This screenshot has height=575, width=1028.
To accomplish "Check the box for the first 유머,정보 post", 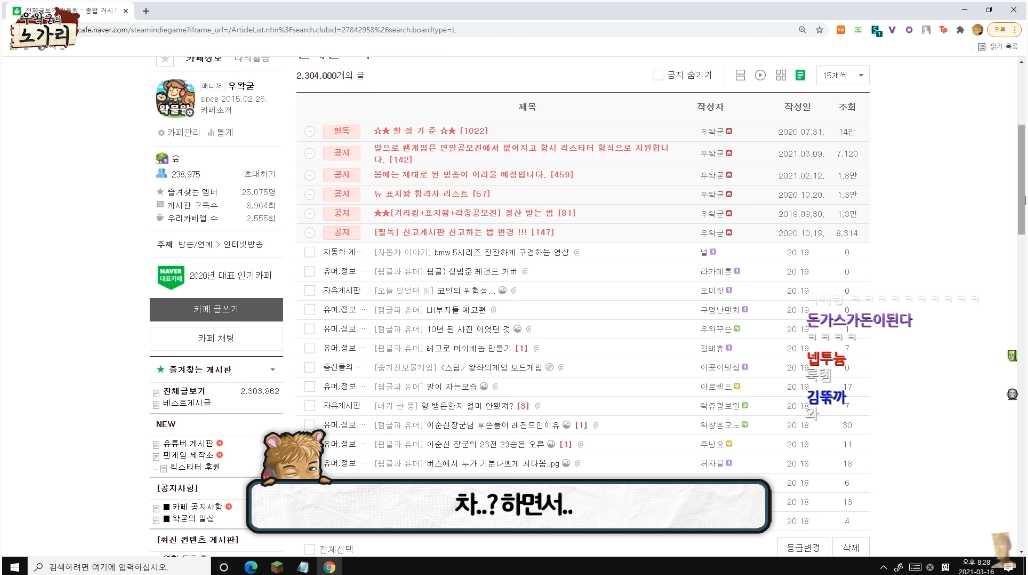I will tap(309, 271).
